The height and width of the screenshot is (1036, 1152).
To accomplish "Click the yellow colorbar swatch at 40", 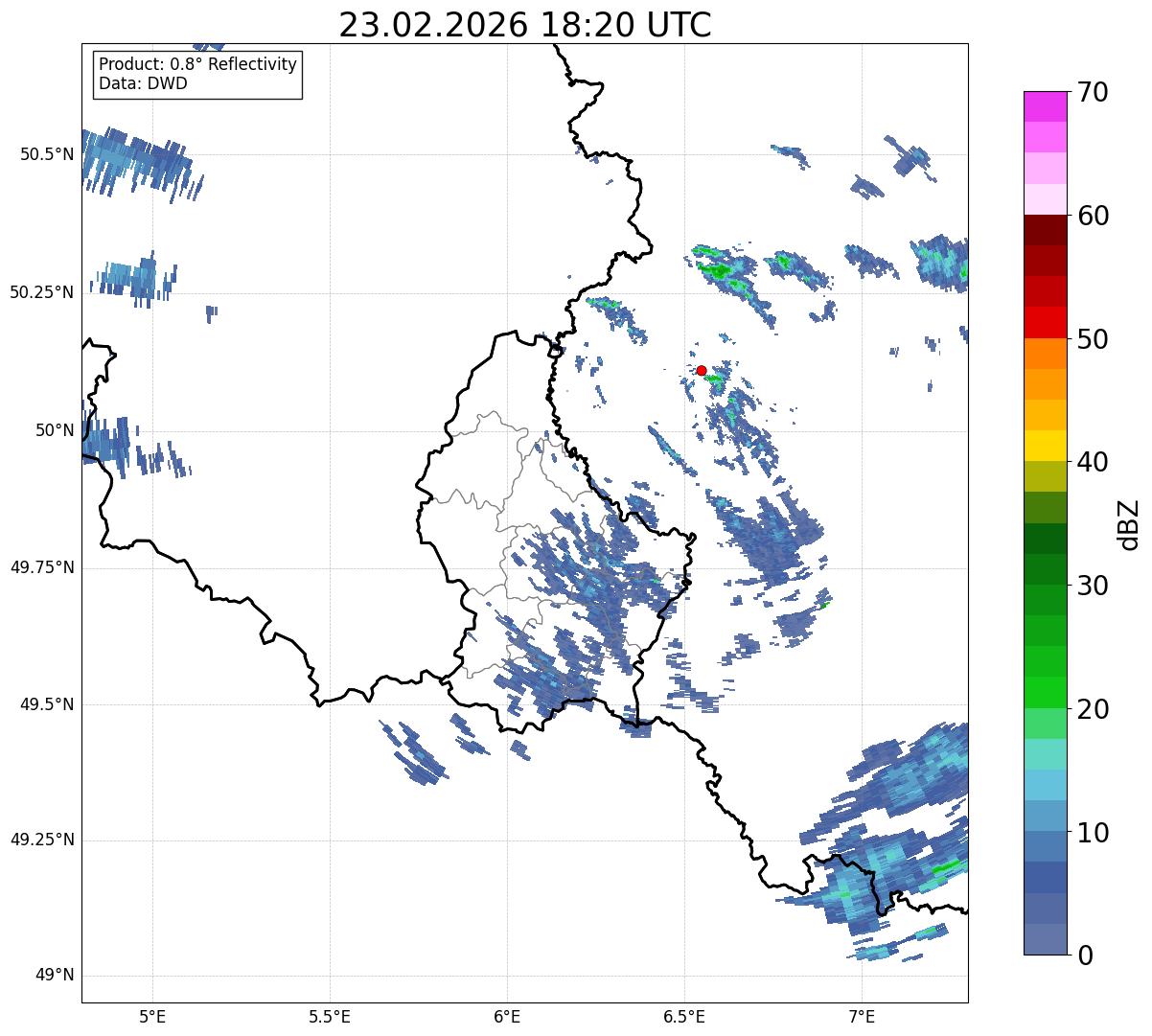I will click(x=1045, y=446).
